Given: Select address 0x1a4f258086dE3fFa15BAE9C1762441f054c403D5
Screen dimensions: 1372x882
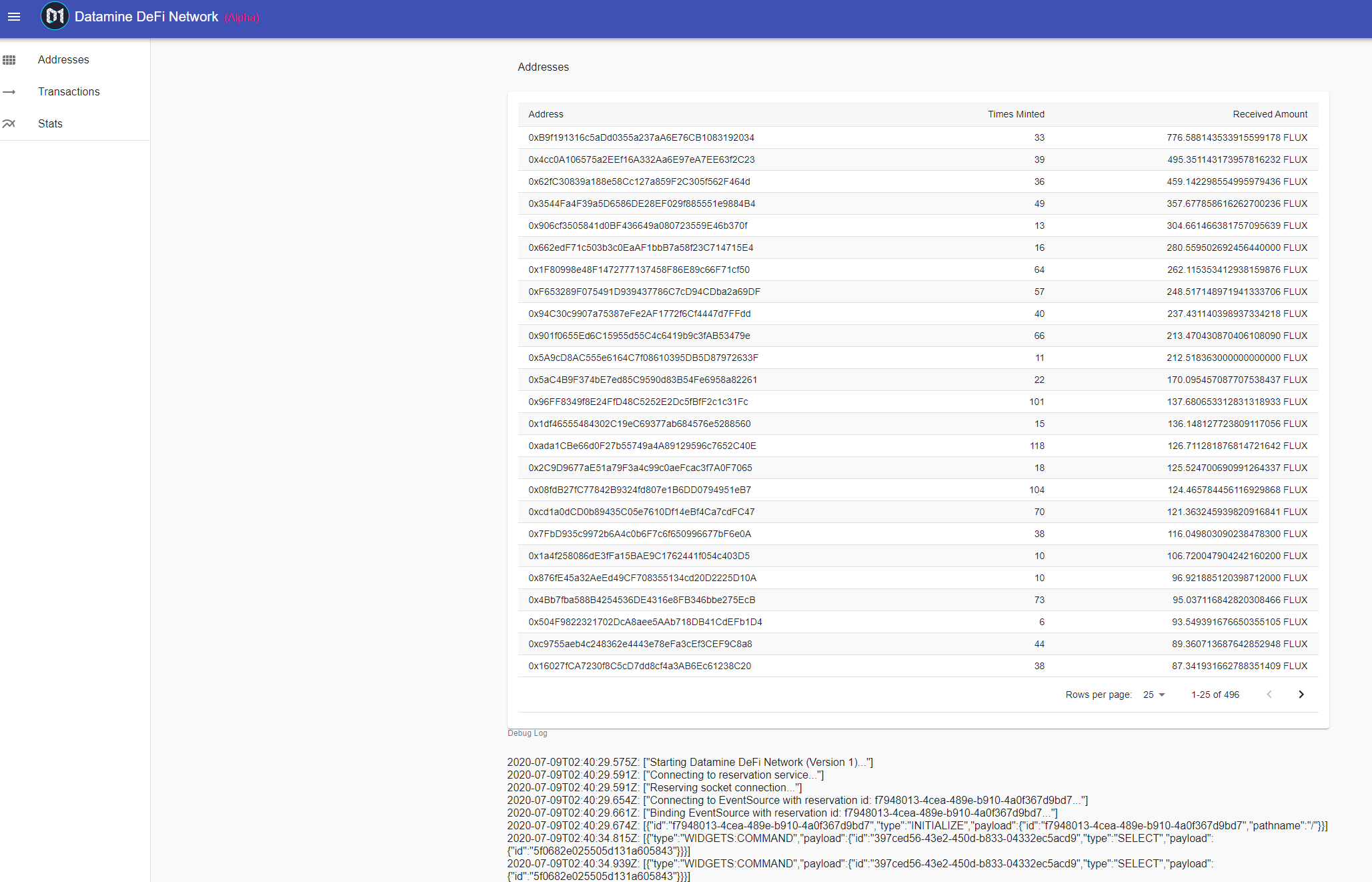Looking at the screenshot, I should pyautogui.click(x=639, y=556).
